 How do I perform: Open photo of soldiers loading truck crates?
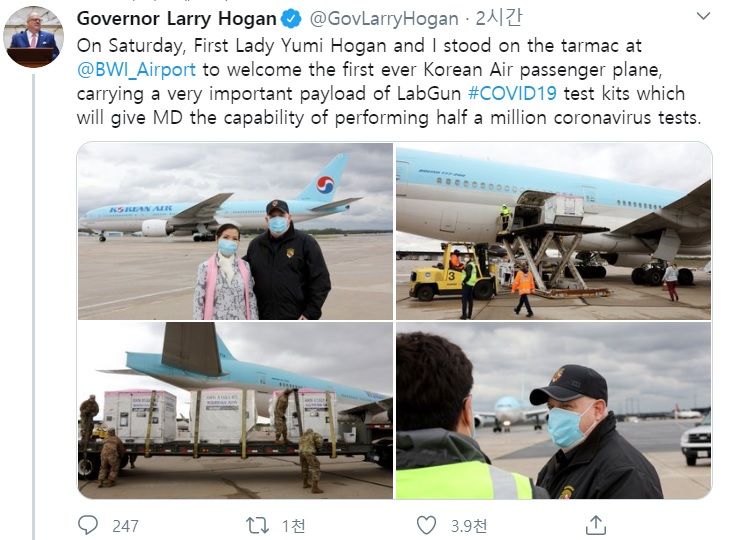tap(235, 410)
